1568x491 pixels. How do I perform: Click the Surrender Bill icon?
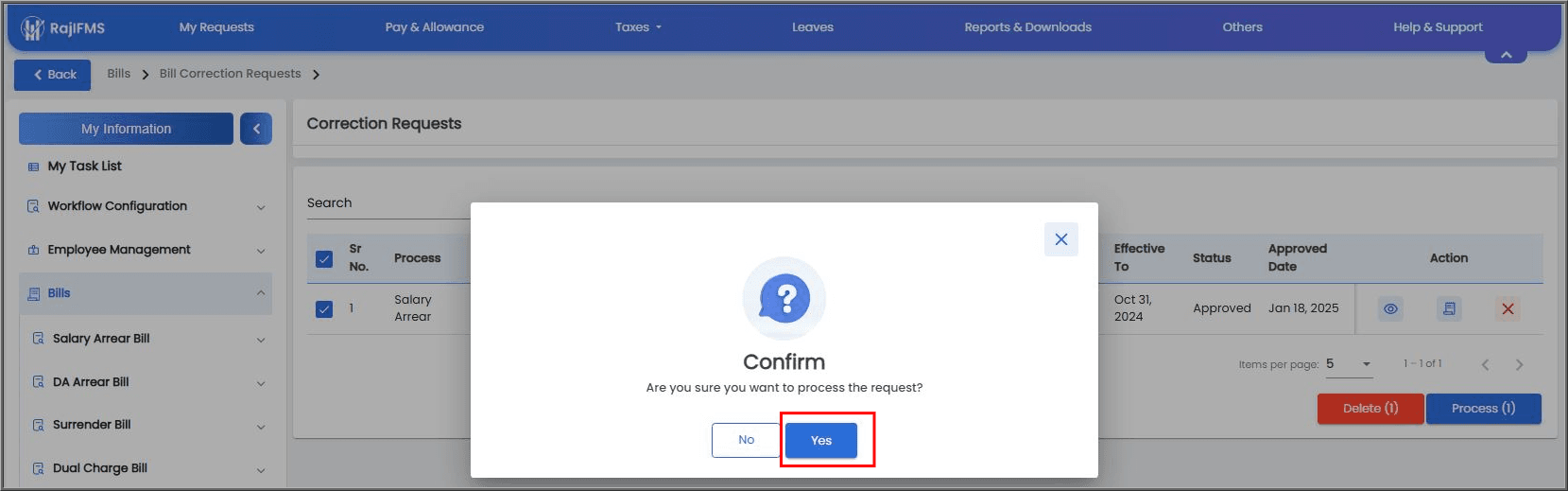(x=39, y=426)
